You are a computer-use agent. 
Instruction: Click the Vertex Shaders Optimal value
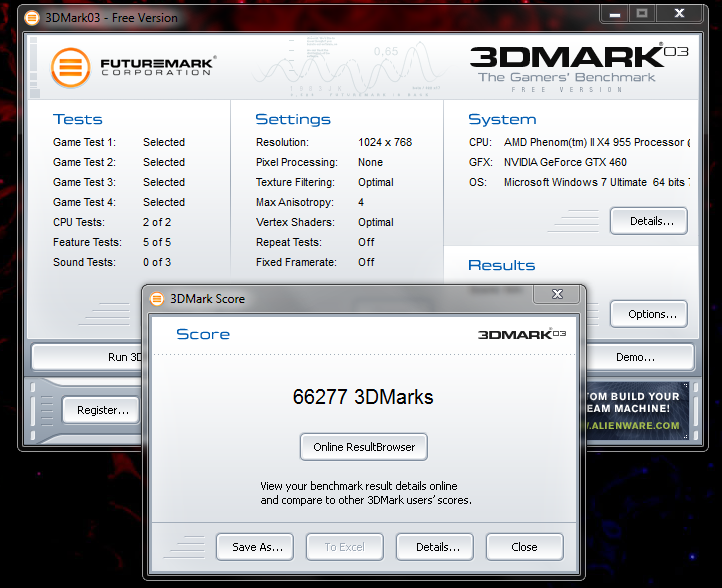[376, 222]
